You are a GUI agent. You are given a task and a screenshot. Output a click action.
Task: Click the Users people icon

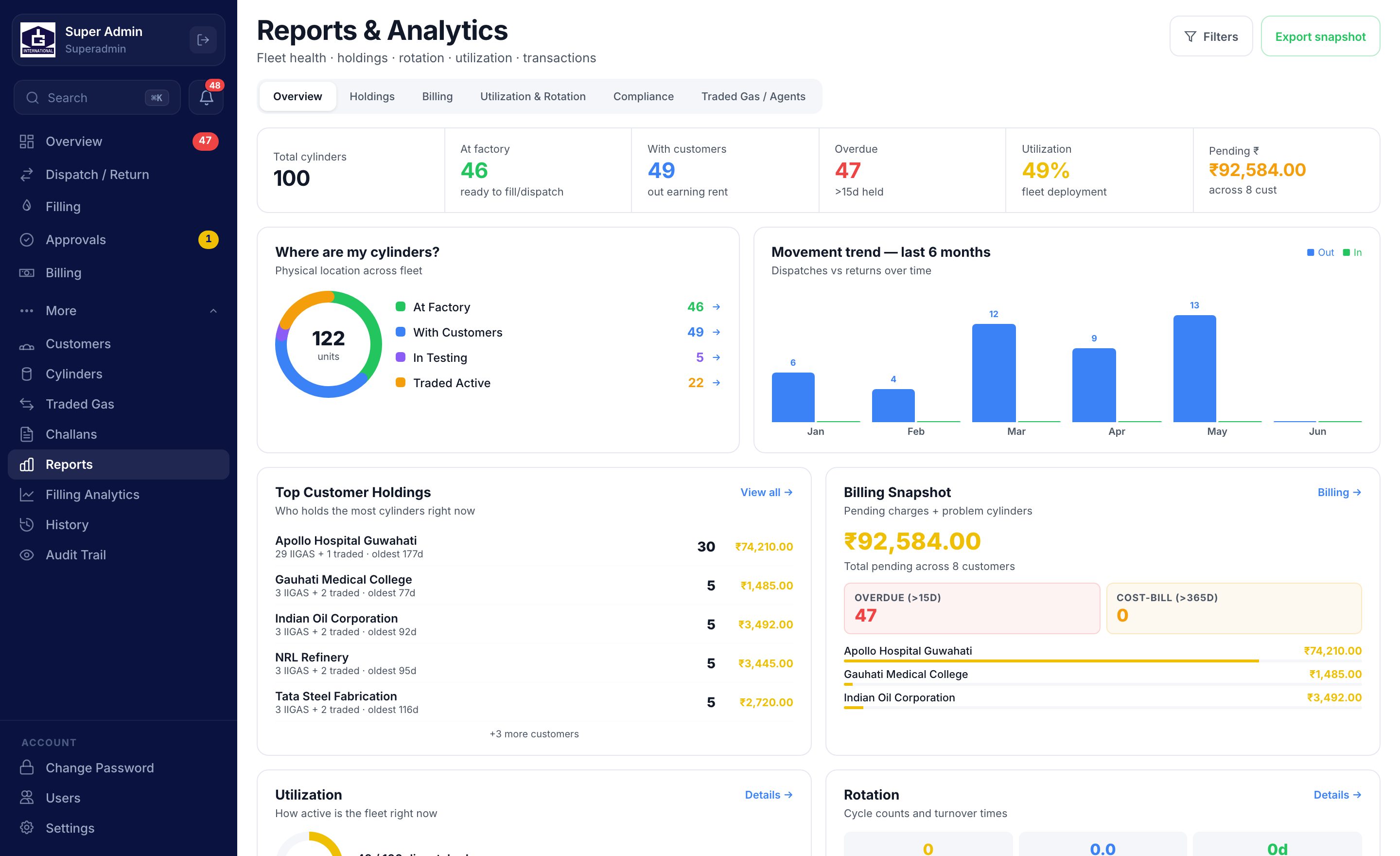[x=27, y=798]
